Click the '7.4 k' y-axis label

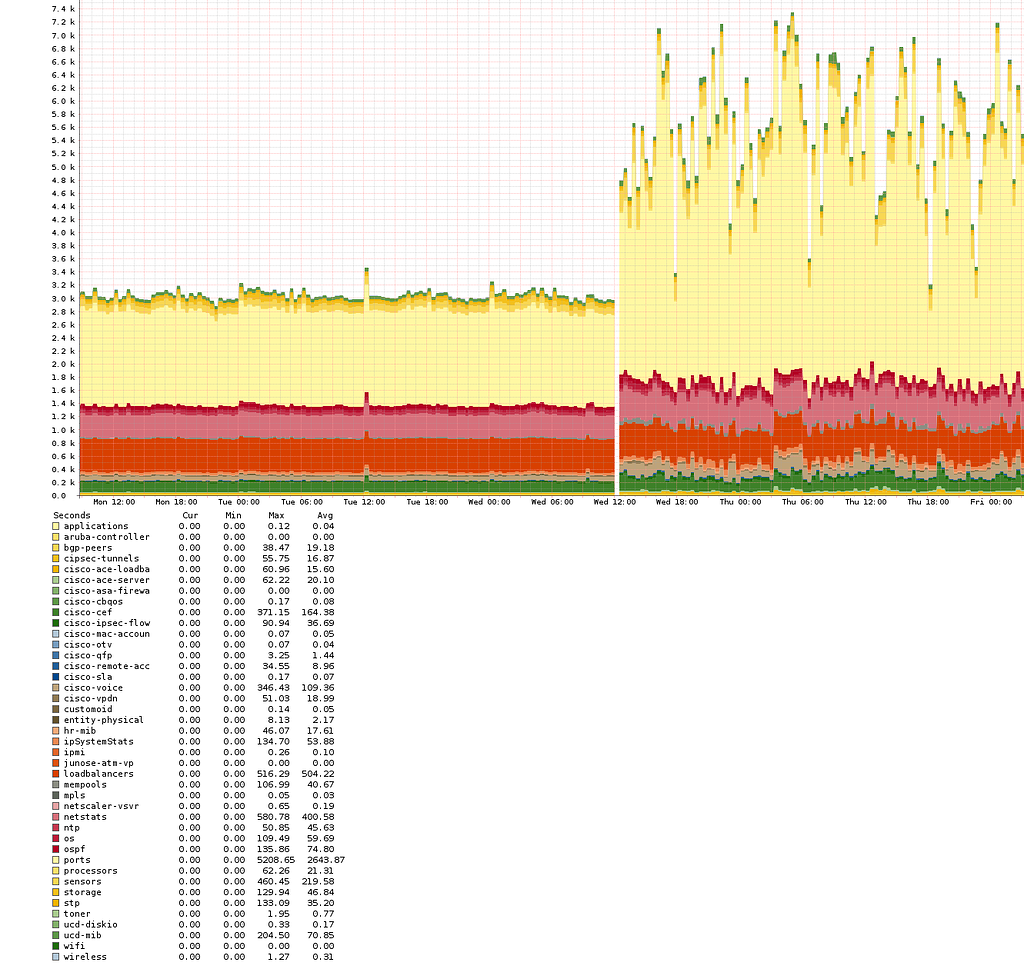coord(63,9)
